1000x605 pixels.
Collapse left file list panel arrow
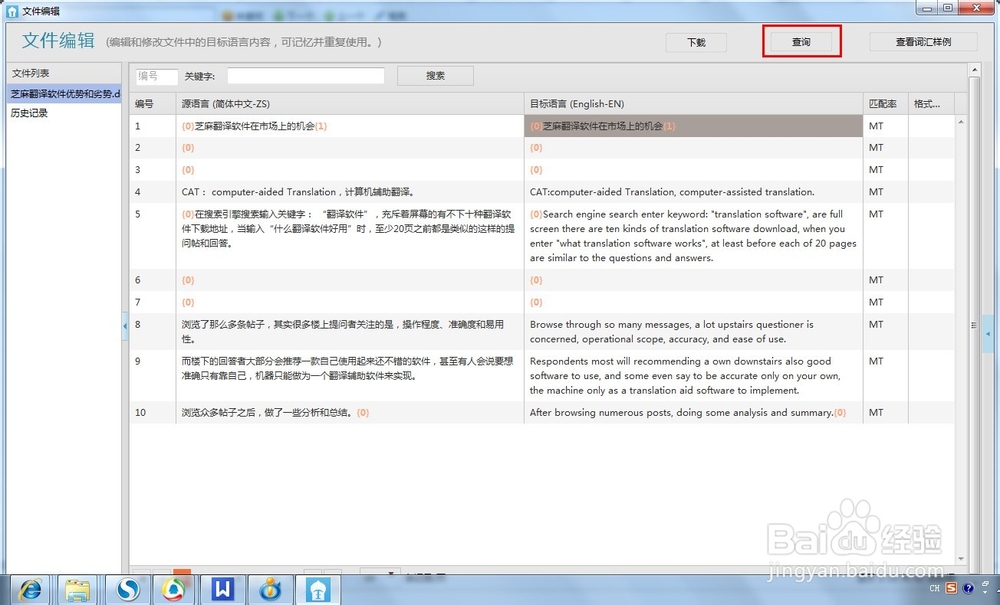(125, 326)
